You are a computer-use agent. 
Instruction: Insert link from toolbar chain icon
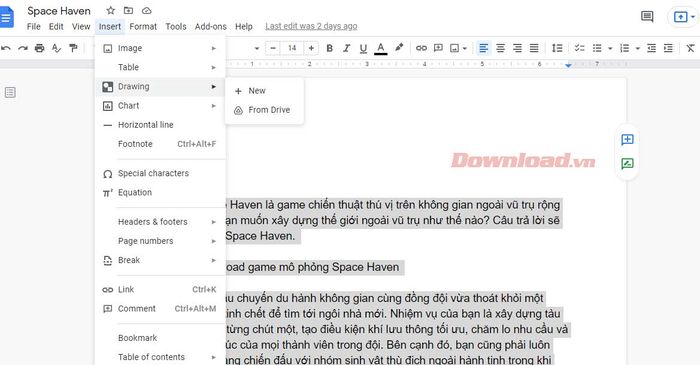(421, 48)
